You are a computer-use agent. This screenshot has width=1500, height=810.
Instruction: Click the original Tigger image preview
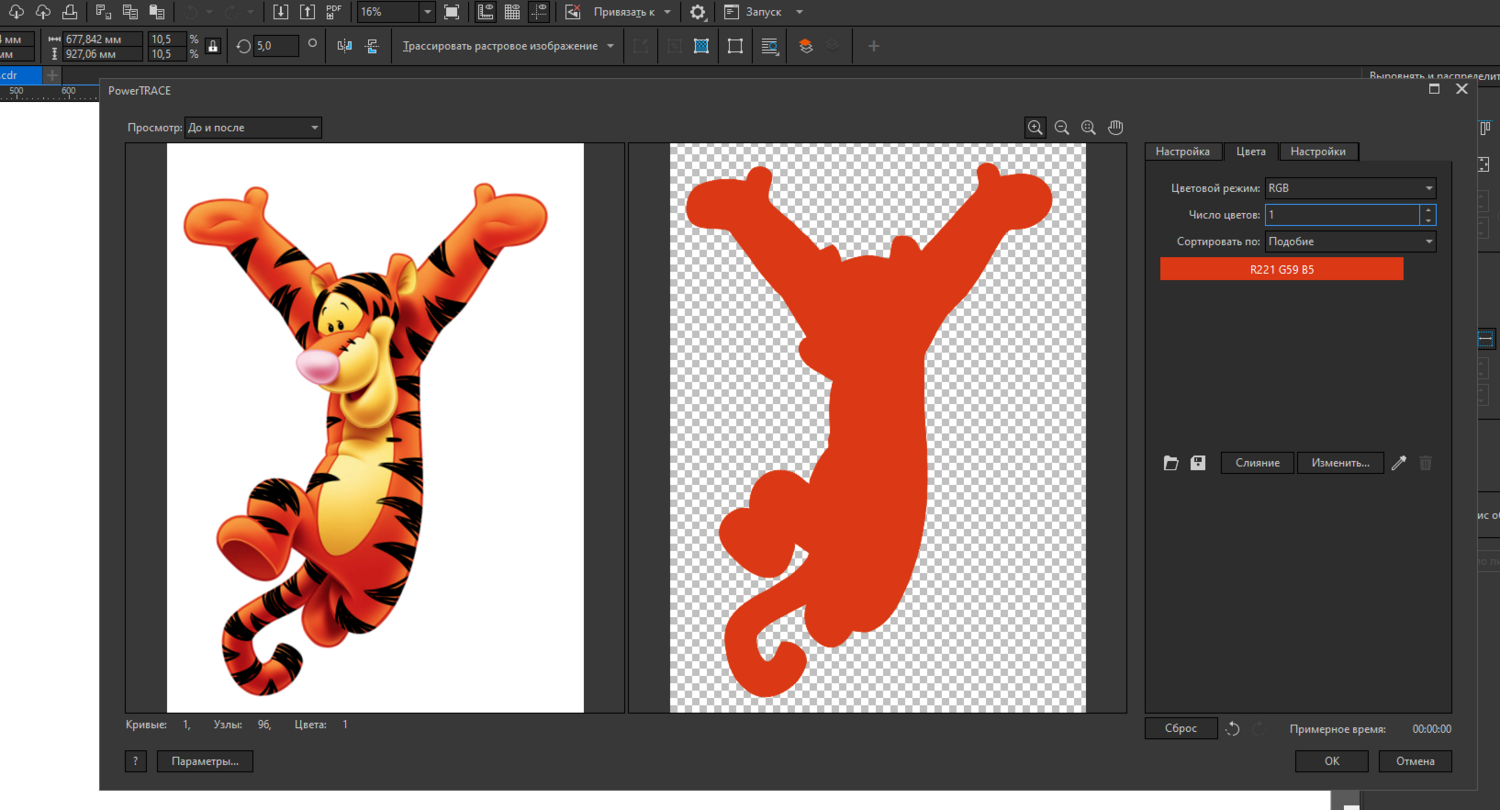point(375,428)
